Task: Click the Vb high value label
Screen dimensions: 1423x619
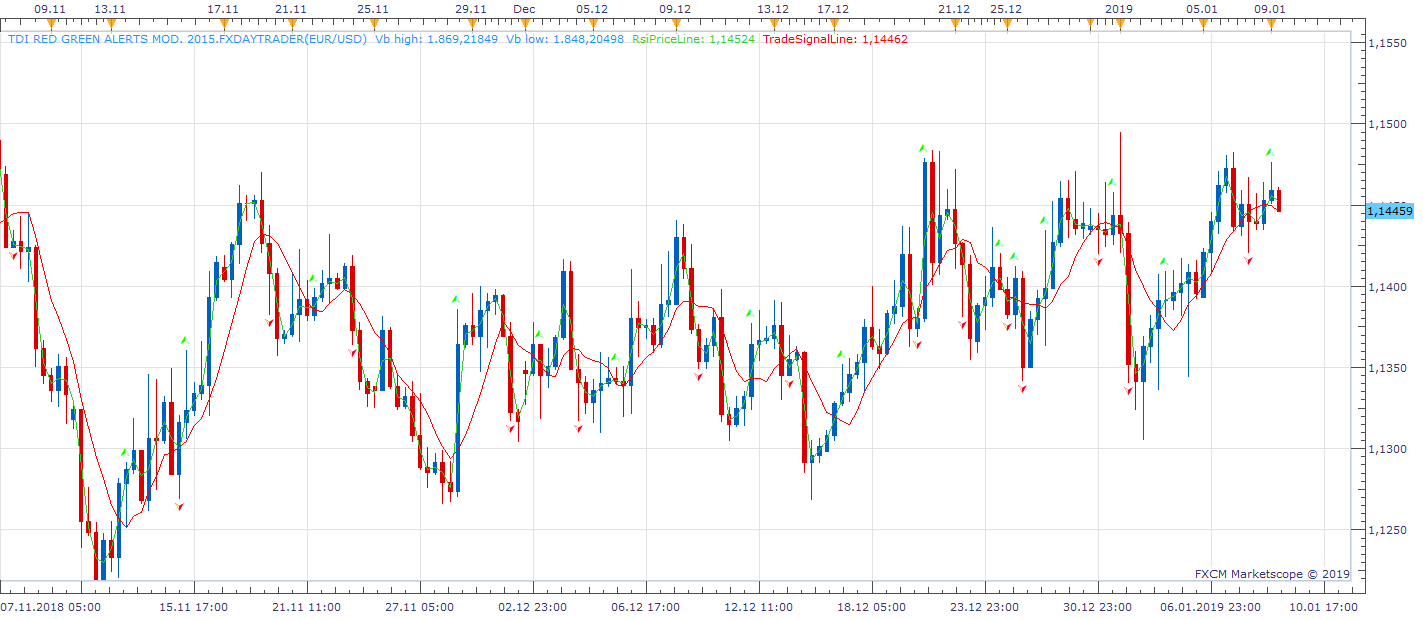Action: click(437, 40)
